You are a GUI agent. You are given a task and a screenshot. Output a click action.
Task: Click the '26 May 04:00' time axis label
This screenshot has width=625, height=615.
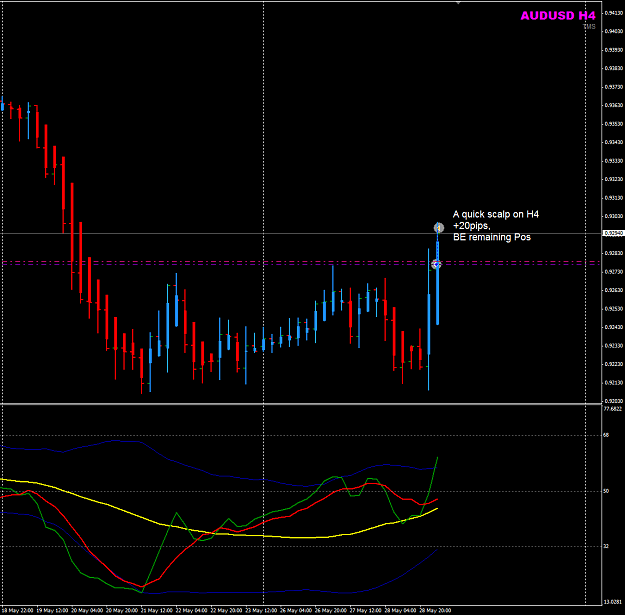tap(296, 610)
